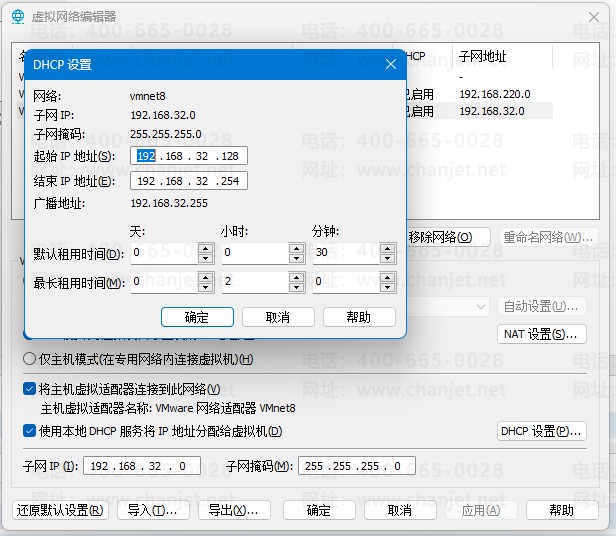Click the 起始 IP 地址 input field

coord(189,156)
